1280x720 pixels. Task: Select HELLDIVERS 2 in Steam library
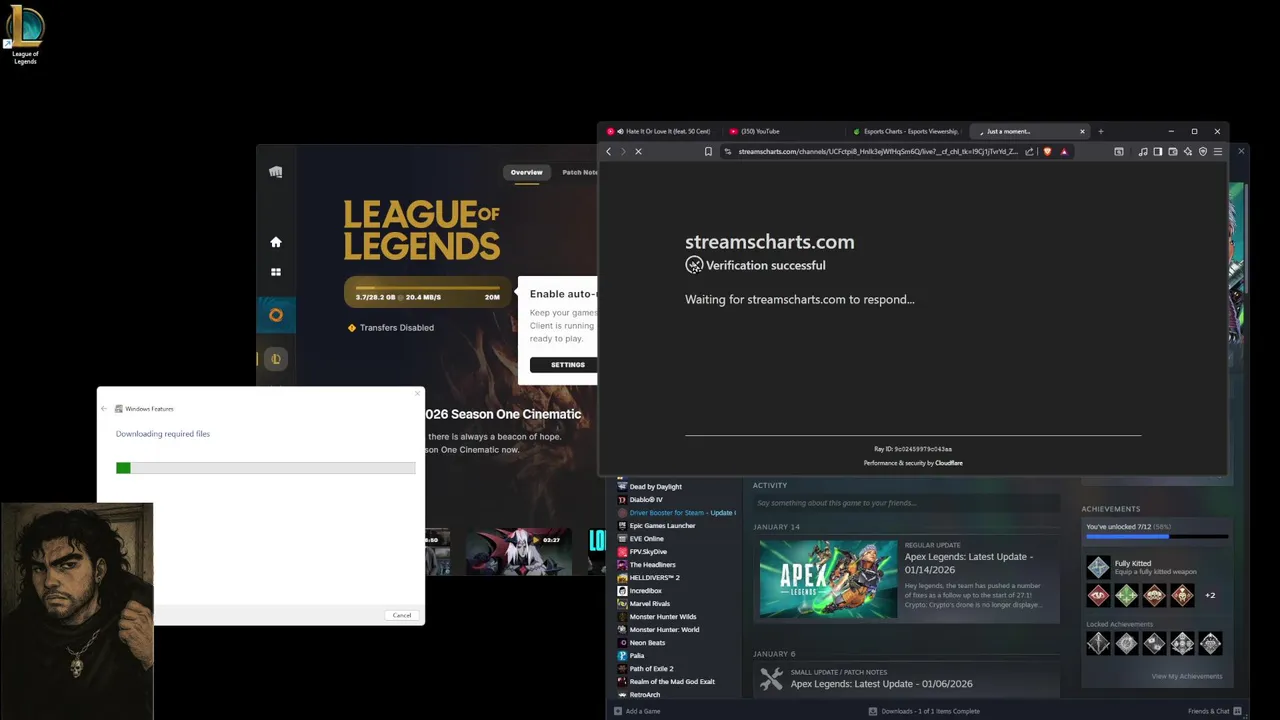coord(654,578)
